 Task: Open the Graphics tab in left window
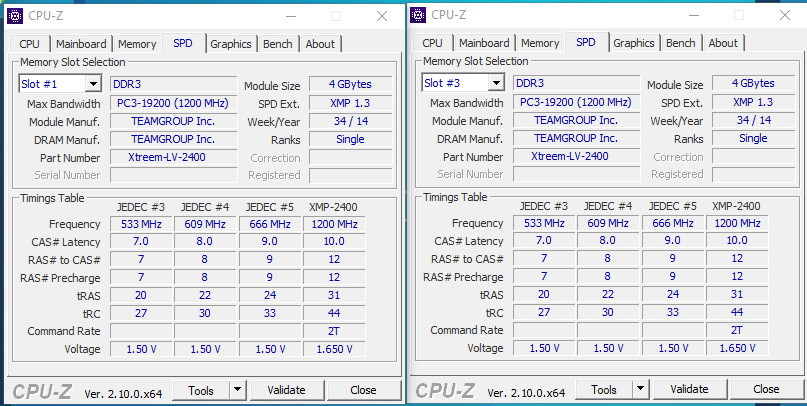[231, 44]
